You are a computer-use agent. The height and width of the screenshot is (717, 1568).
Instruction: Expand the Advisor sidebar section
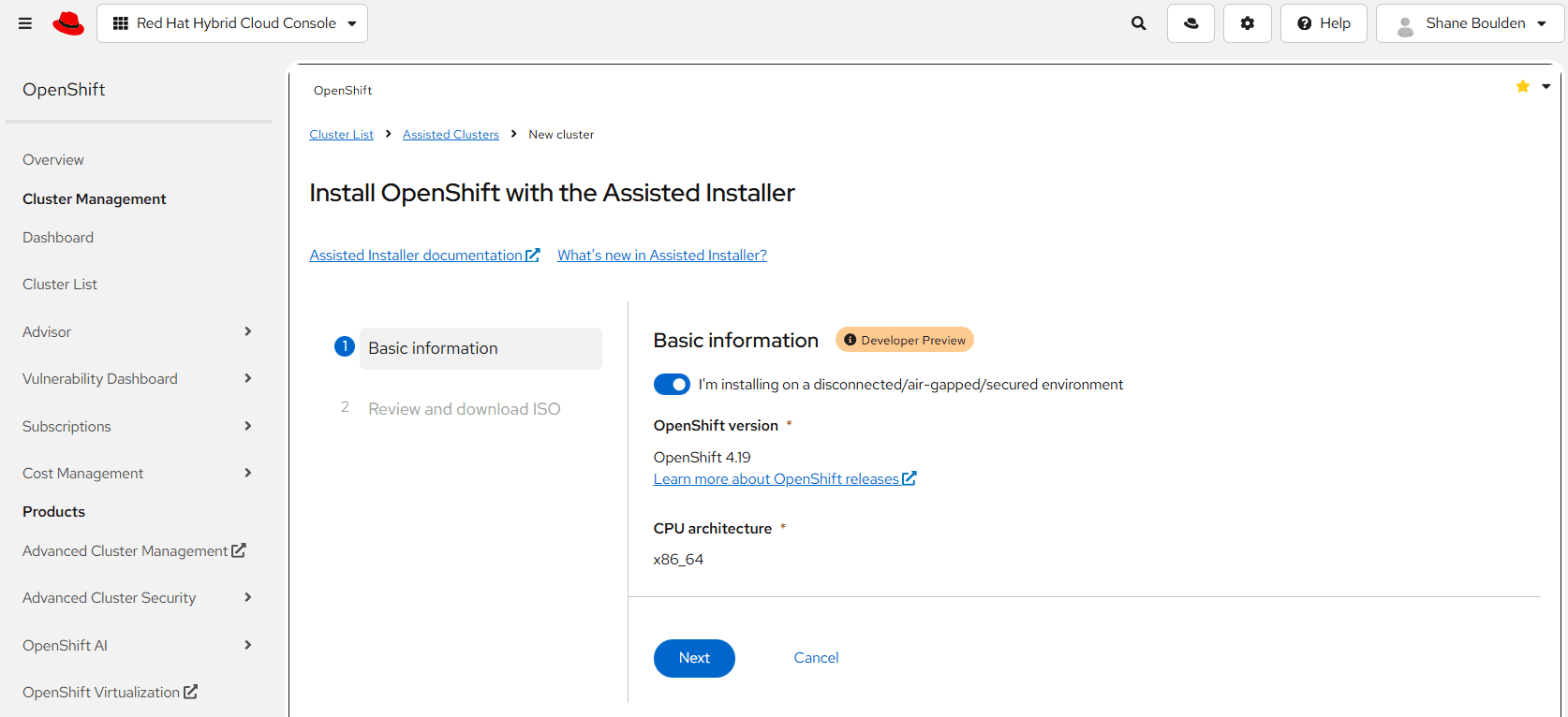coord(138,331)
